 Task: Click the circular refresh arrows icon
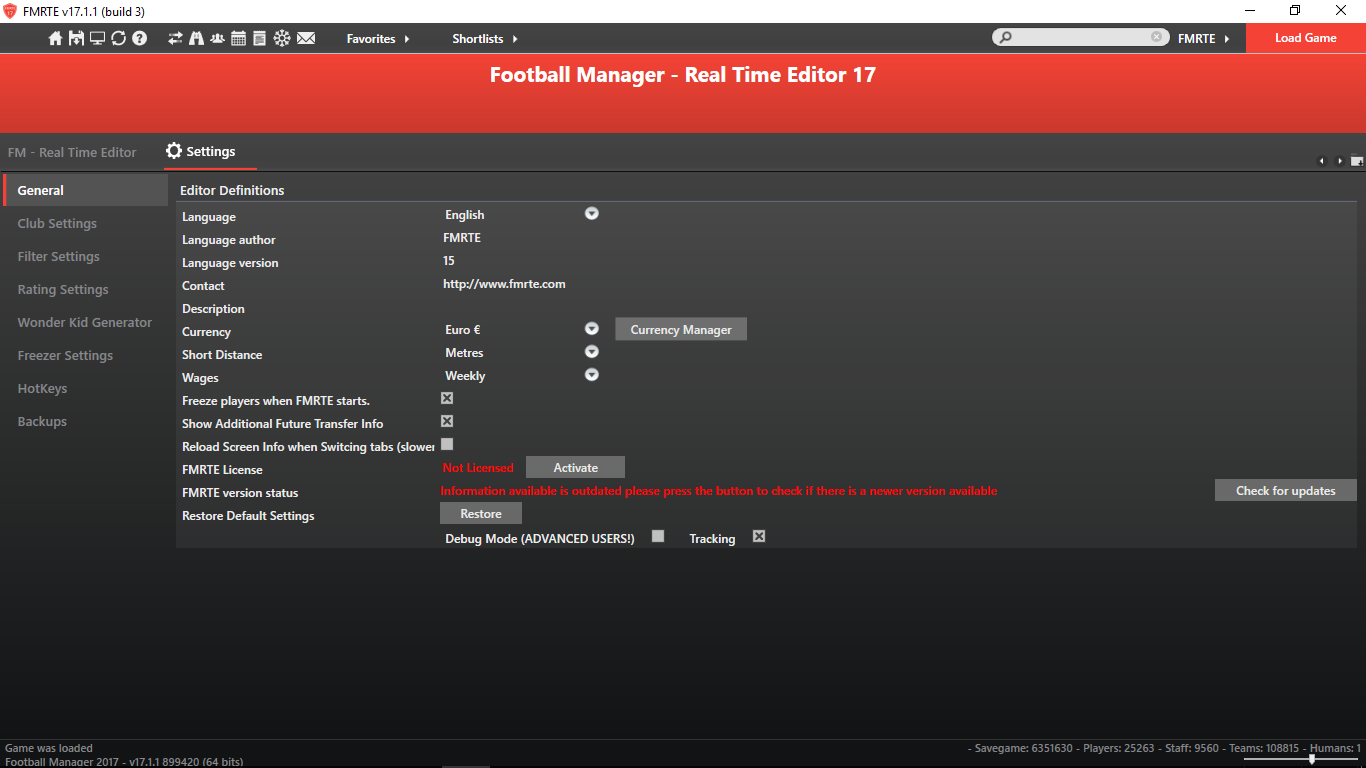click(118, 38)
